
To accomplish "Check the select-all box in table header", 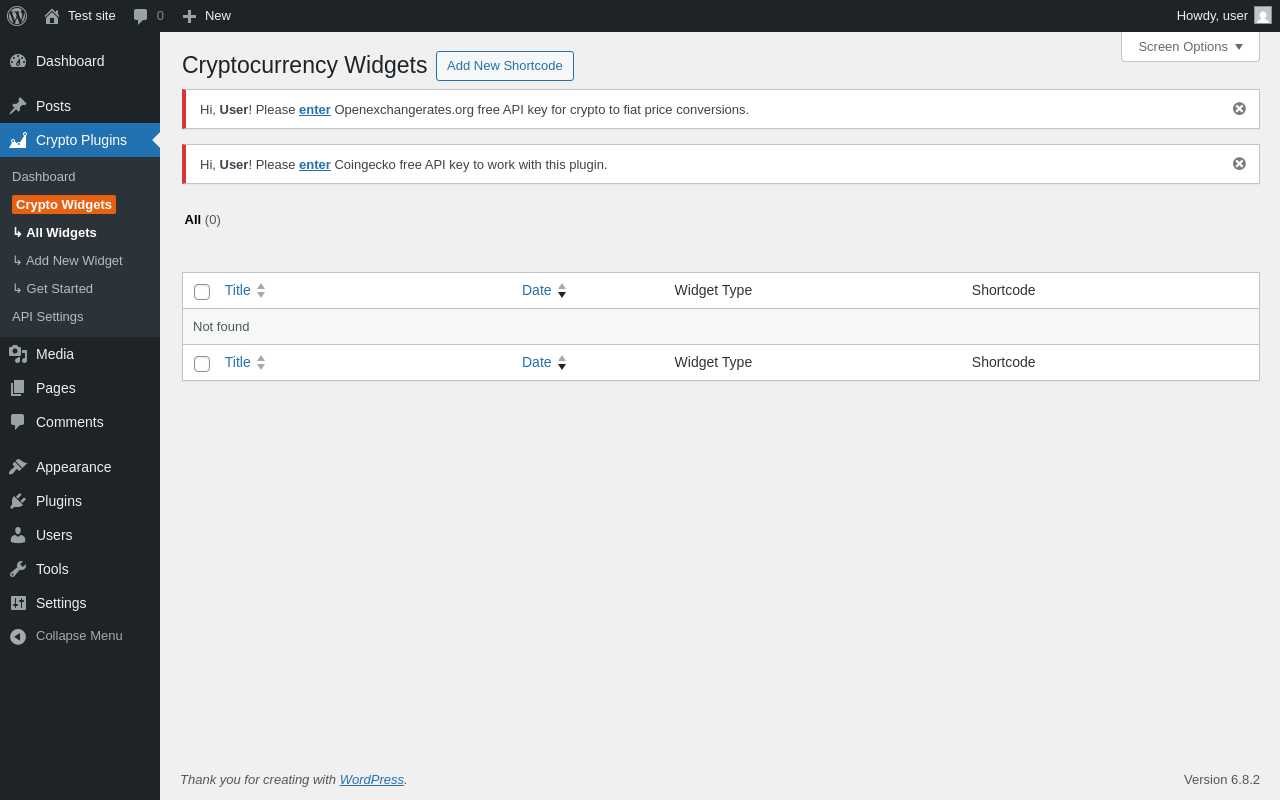I will pos(202,292).
